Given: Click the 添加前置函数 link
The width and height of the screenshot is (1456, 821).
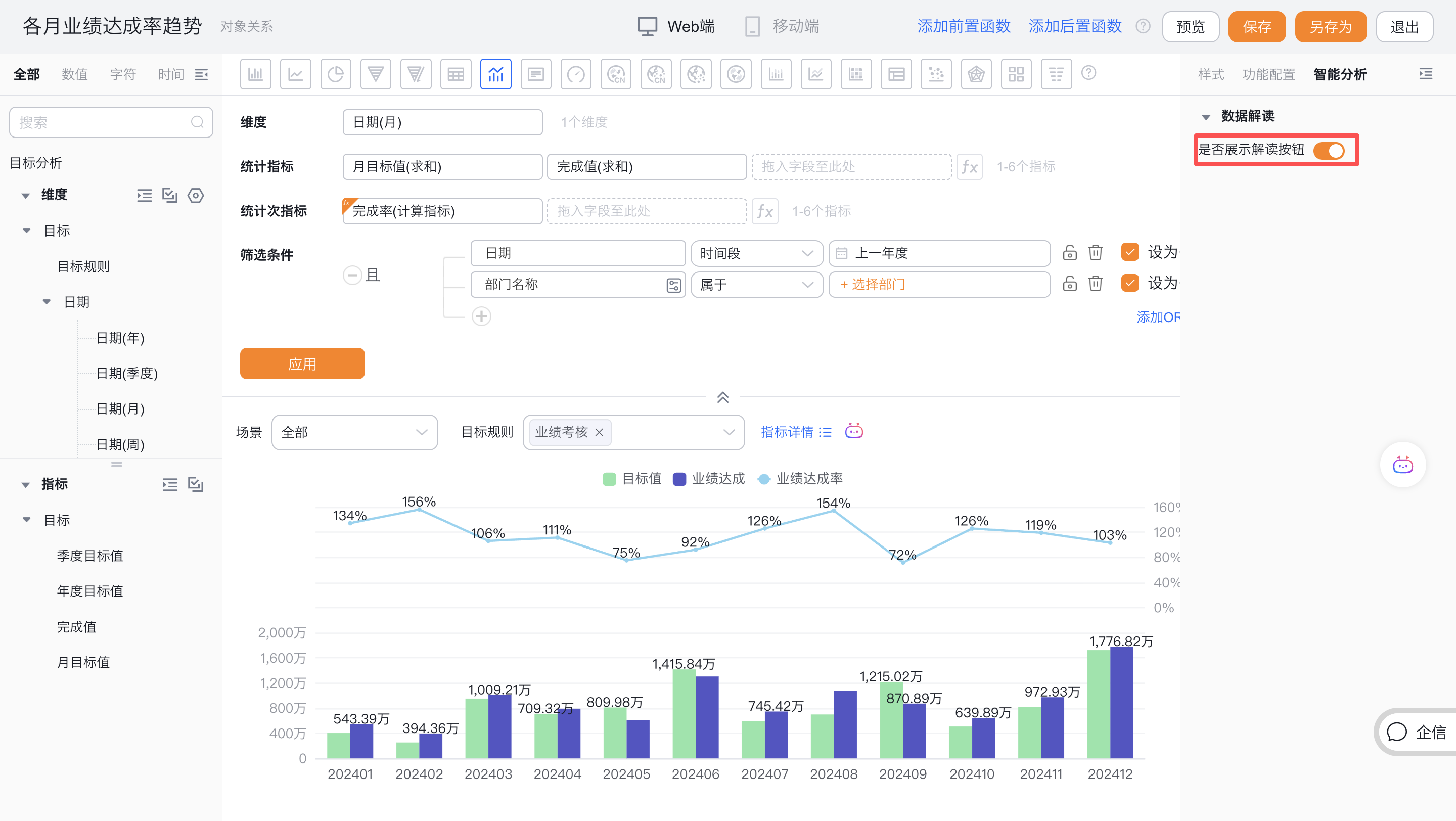Looking at the screenshot, I should point(964,25).
